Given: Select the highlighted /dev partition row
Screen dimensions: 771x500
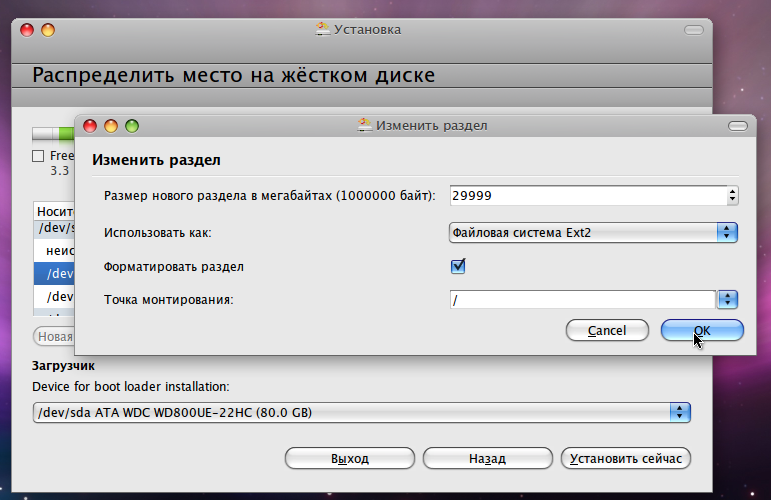Looking at the screenshot, I should [x=54, y=273].
